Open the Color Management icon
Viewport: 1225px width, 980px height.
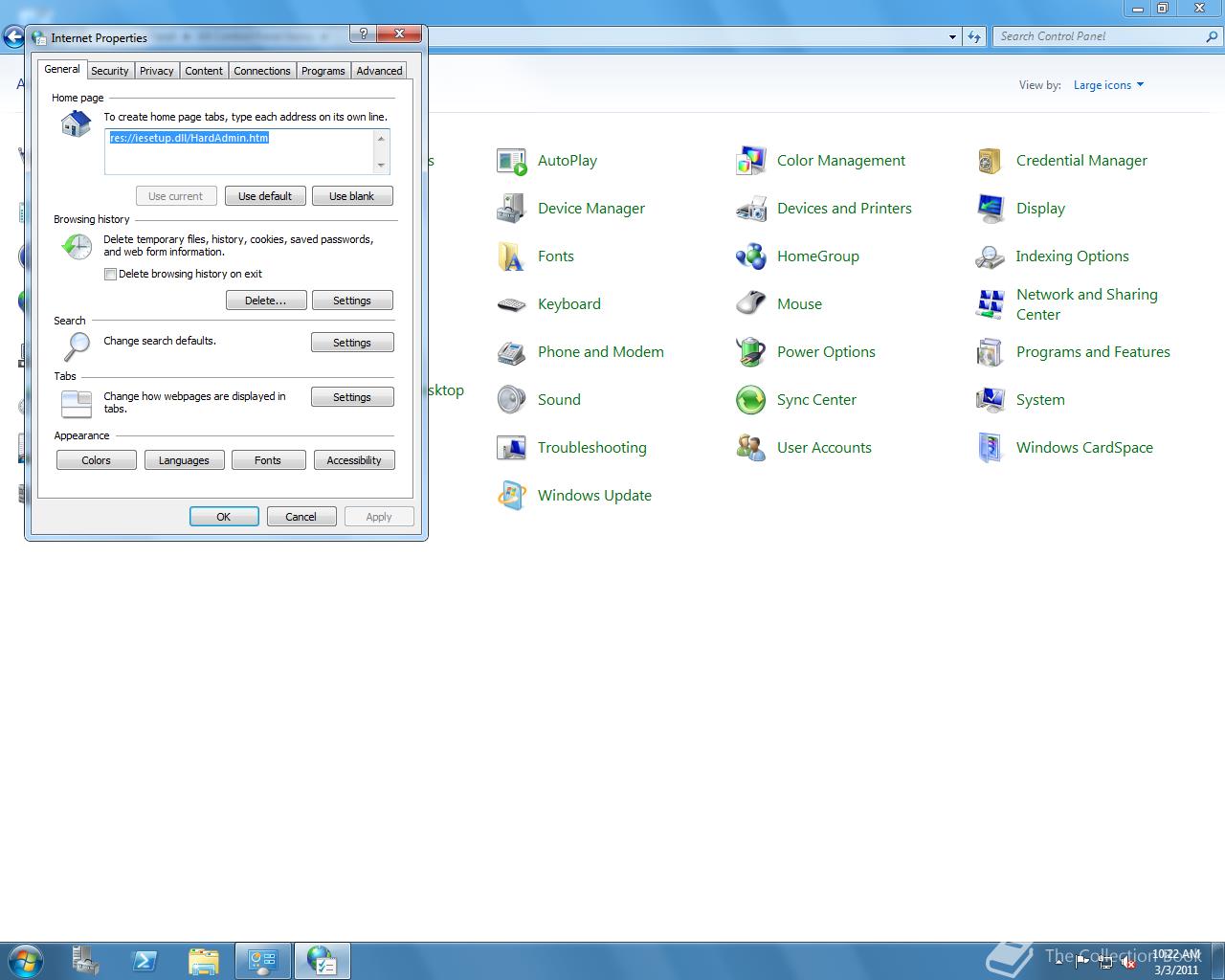click(751, 161)
